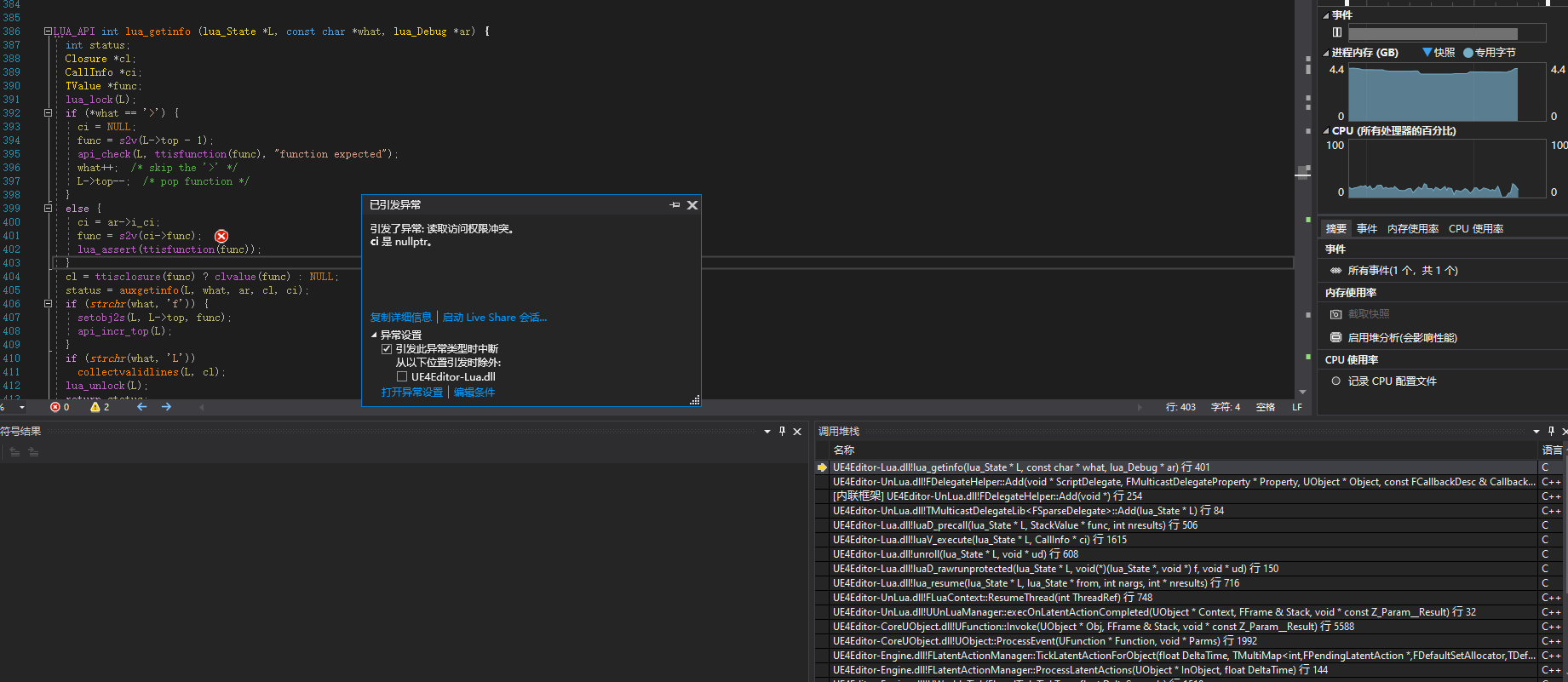The width and height of the screenshot is (1568, 682).
Task: Click the error count indicator showing 0
Action: point(60,407)
